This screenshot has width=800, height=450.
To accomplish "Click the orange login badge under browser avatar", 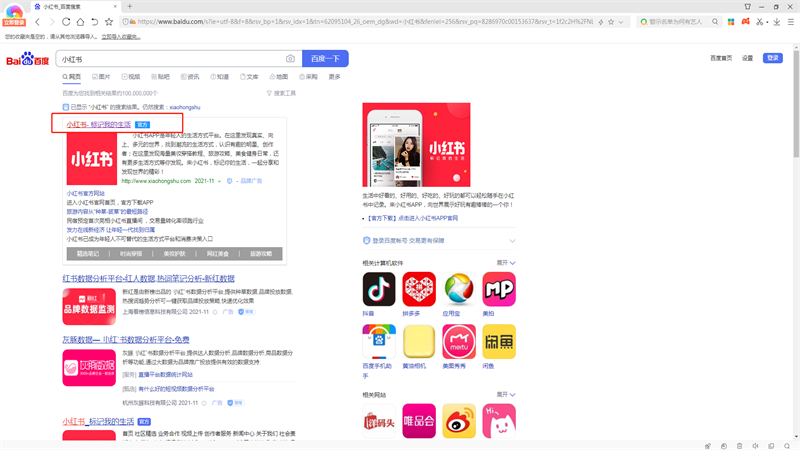I will pyautogui.click(x=14, y=22).
